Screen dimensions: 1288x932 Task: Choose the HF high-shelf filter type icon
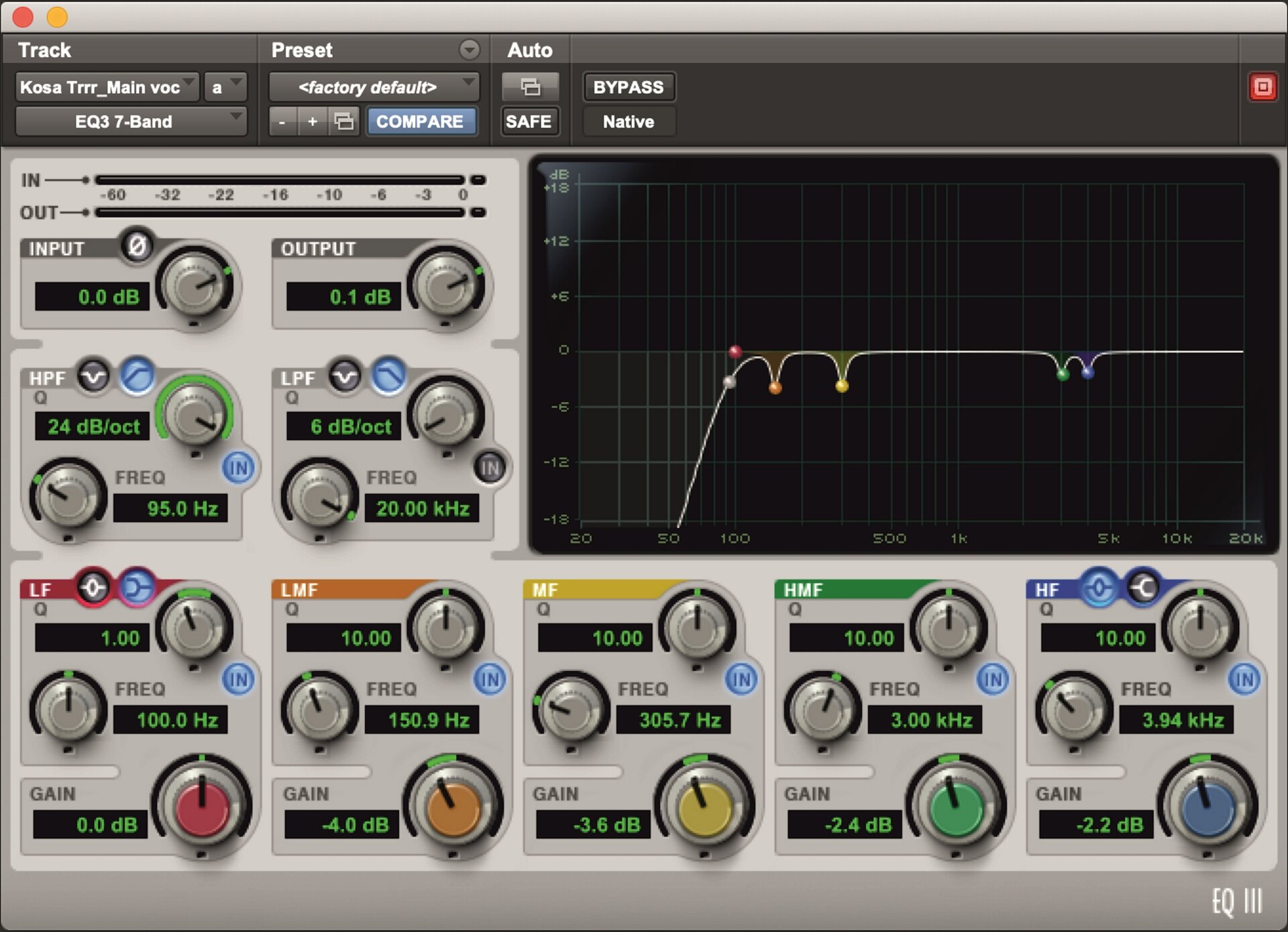pyautogui.click(x=1143, y=588)
